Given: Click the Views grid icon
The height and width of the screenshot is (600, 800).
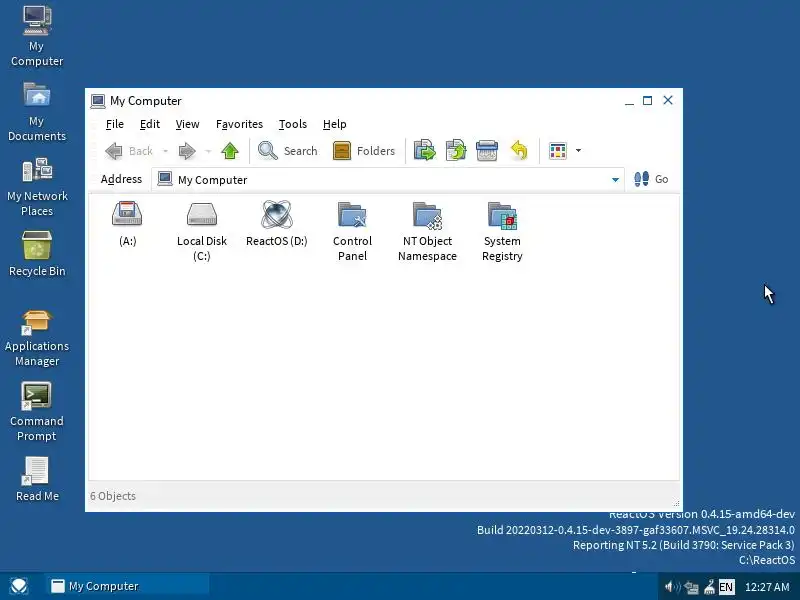Looking at the screenshot, I should [558, 151].
